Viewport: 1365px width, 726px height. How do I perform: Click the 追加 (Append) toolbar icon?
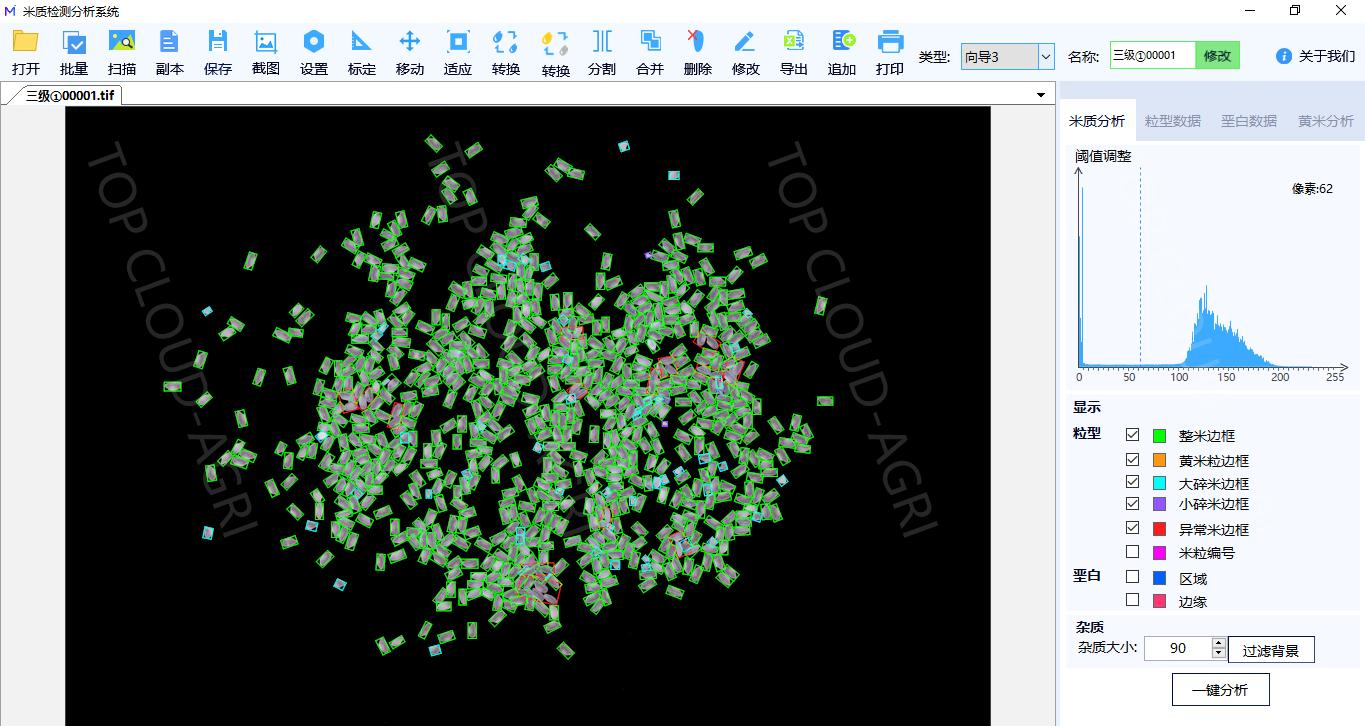pyautogui.click(x=843, y=42)
